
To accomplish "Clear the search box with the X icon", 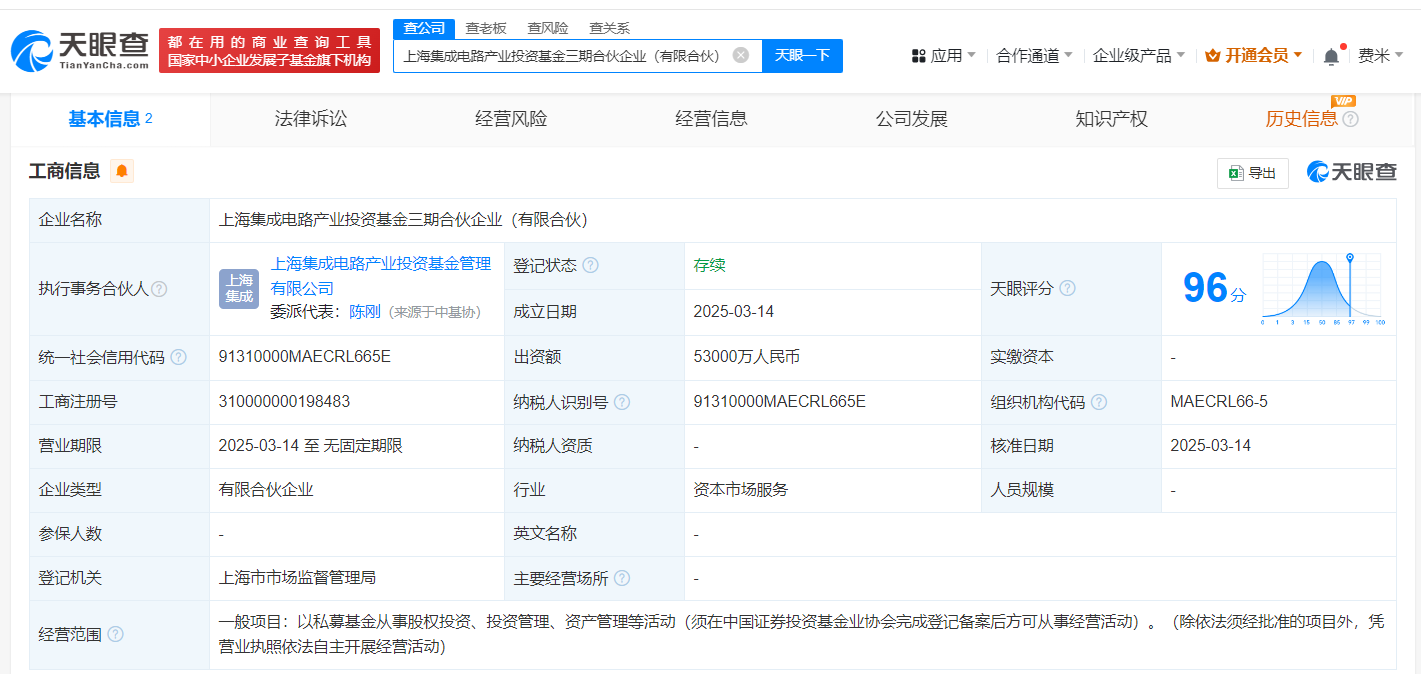I will pos(740,56).
